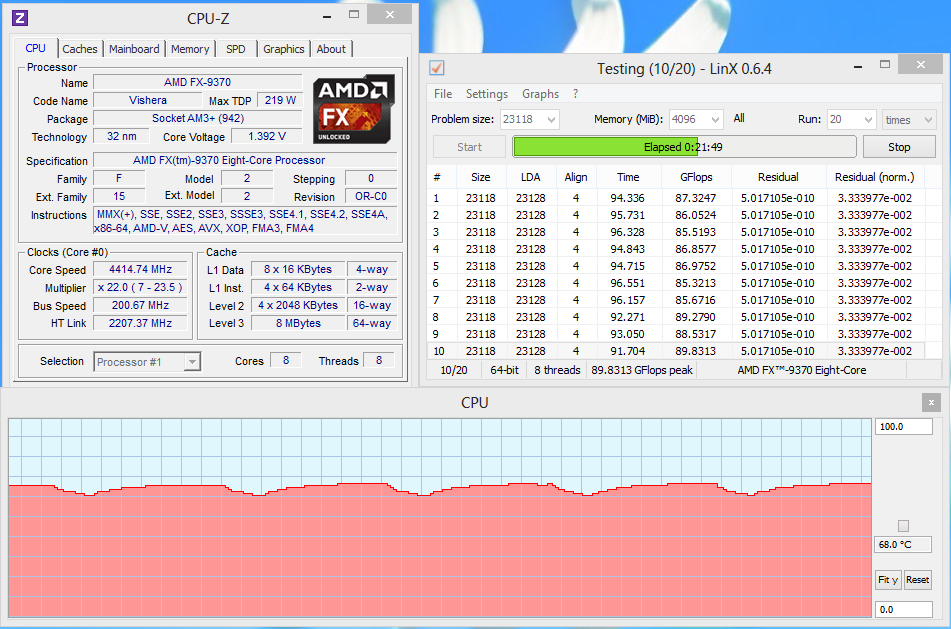Select the Time value '94.336' in run 1
The image size is (951, 629).
click(x=627, y=198)
